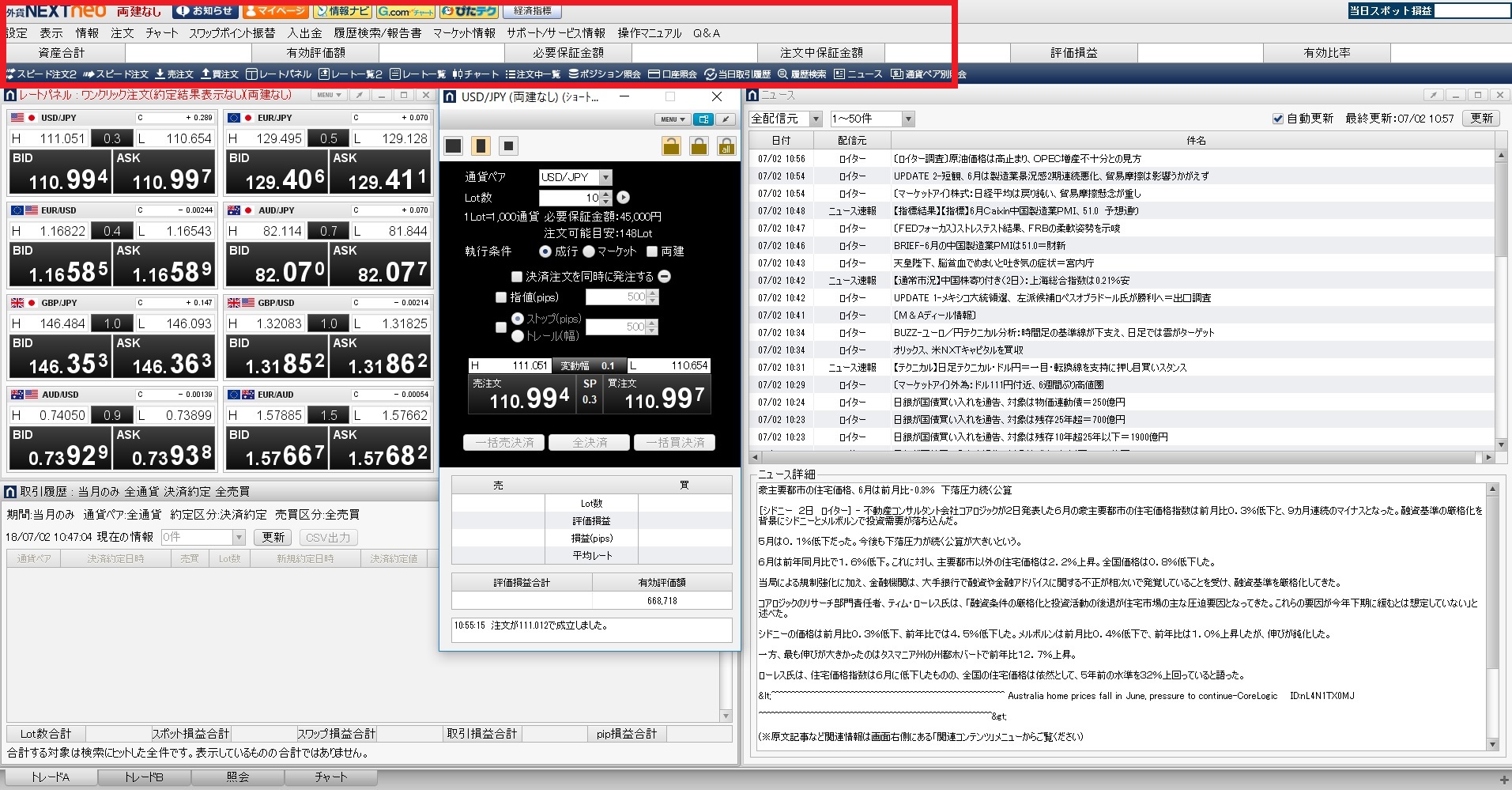Open 口座照会 account inquiry

[x=673, y=74]
